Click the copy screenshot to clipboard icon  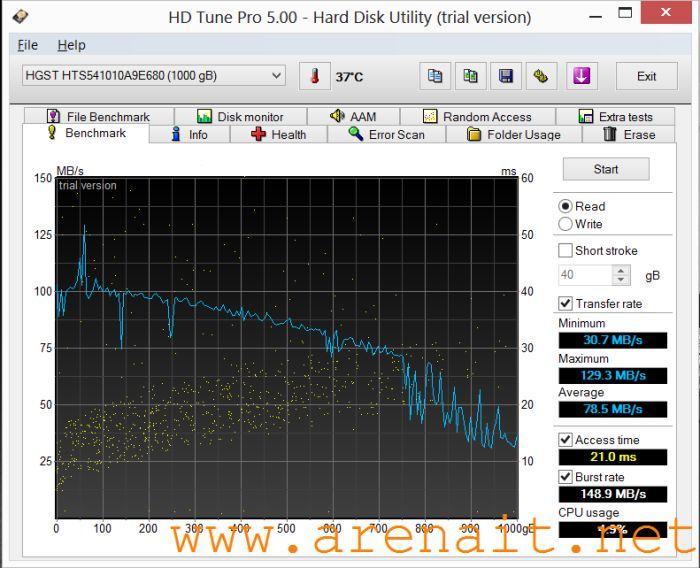point(470,76)
